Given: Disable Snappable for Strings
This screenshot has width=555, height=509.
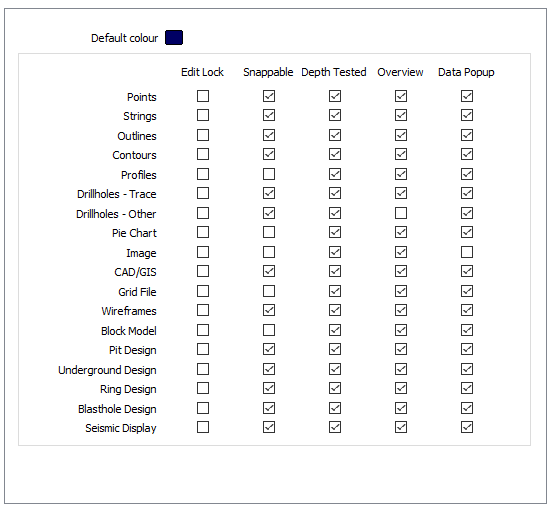Looking at the screenshot, I should pyautogui.click(x=269, y=115).
